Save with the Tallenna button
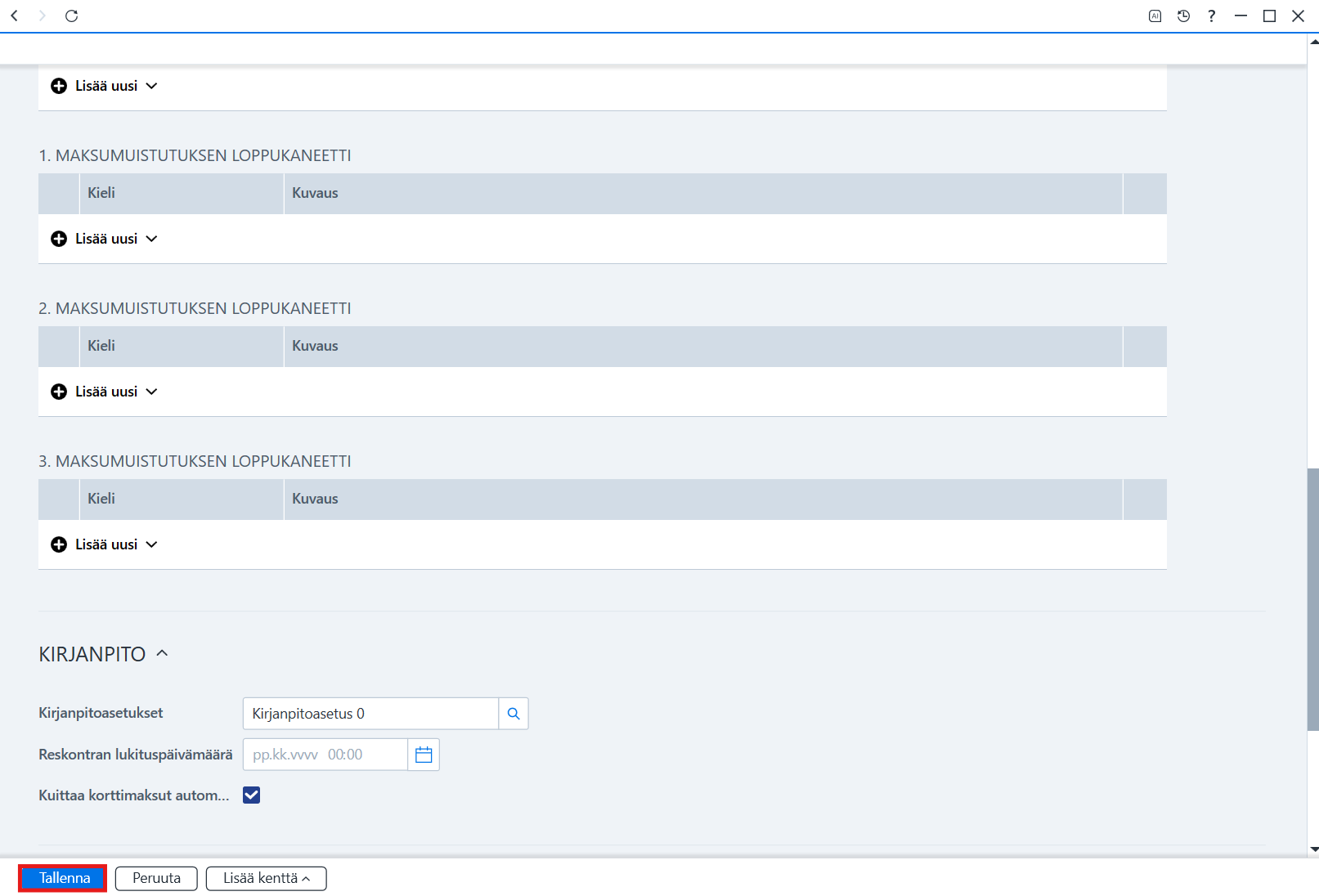Screen dimensions: 1319x896 click(x=63, y=878)
